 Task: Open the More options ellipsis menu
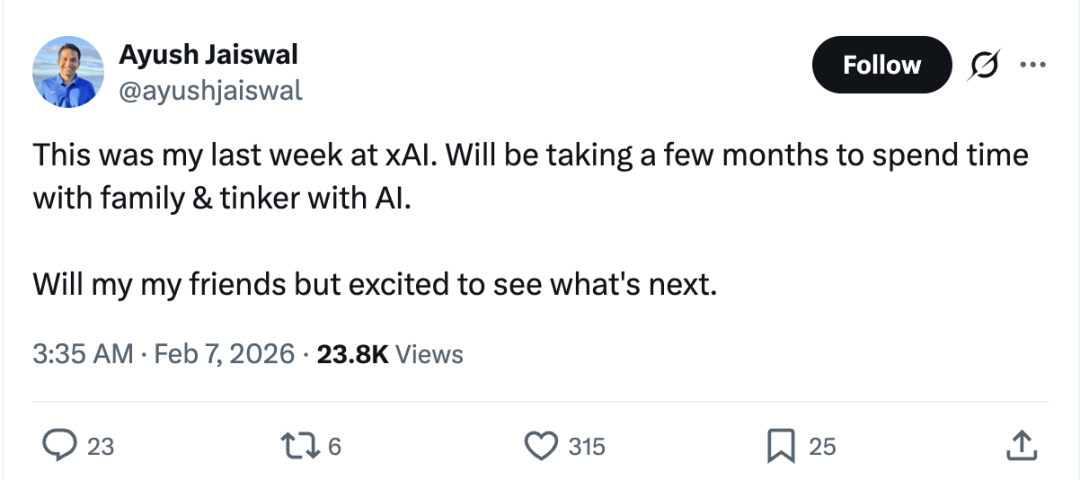tap(1030, 66)
